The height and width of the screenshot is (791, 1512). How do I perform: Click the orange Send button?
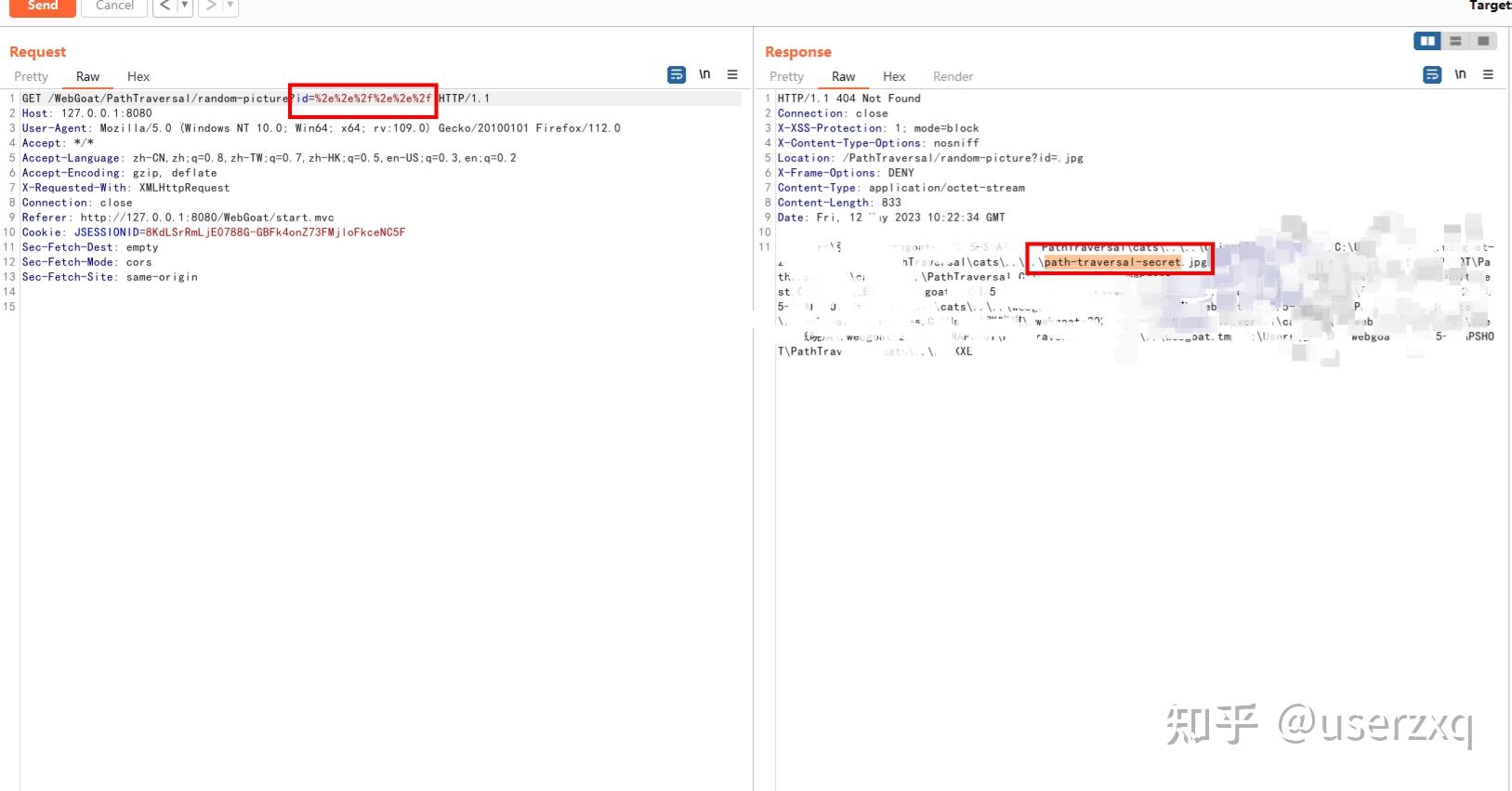point(42,7)
